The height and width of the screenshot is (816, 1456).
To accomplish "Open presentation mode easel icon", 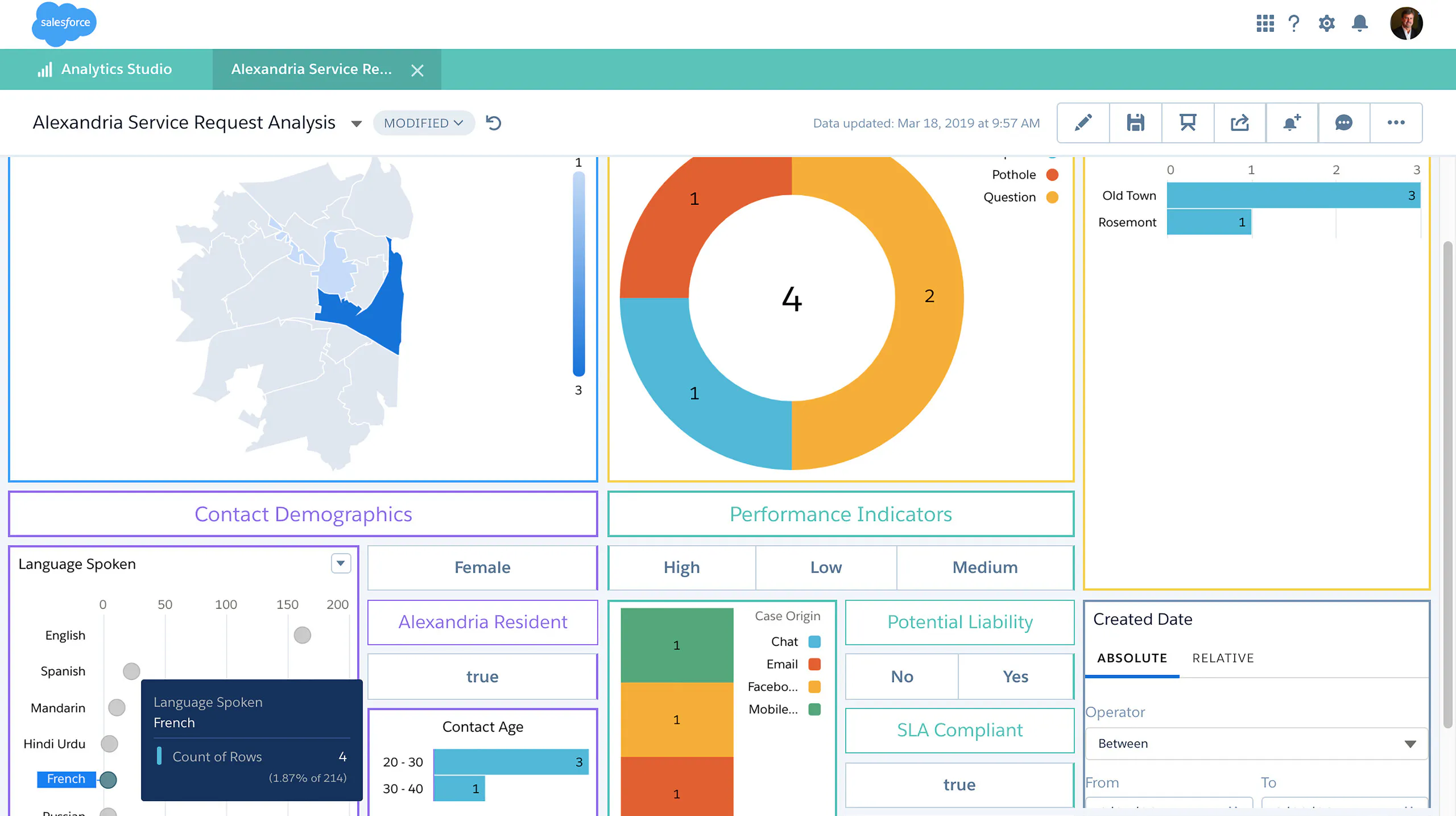I will coord(1188,122).
